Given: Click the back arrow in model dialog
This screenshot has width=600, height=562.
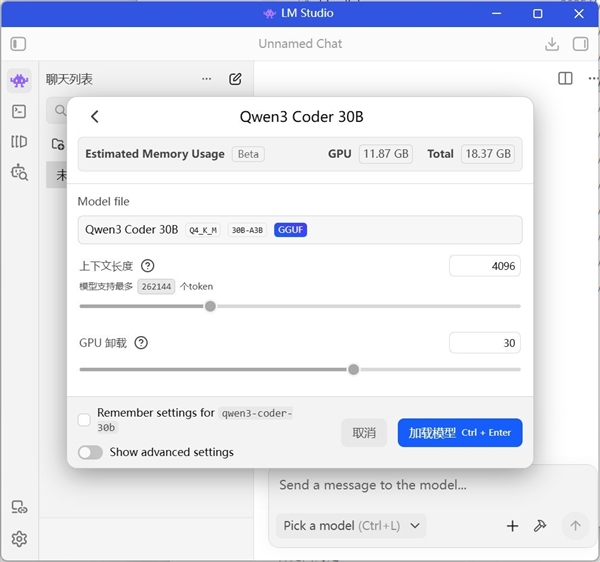Looking at the screenshot, I should tap(95, 117).
